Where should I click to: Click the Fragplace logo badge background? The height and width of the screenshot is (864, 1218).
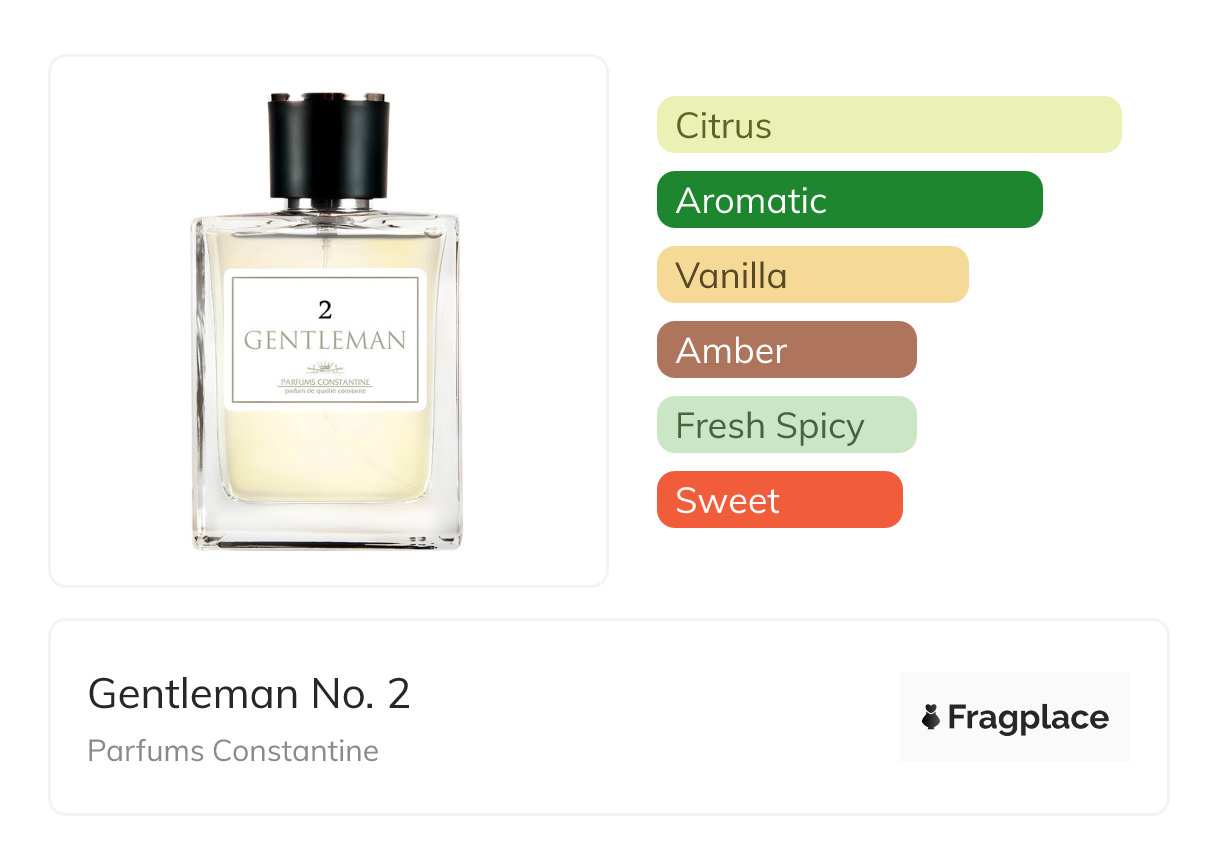[1015, 717]
